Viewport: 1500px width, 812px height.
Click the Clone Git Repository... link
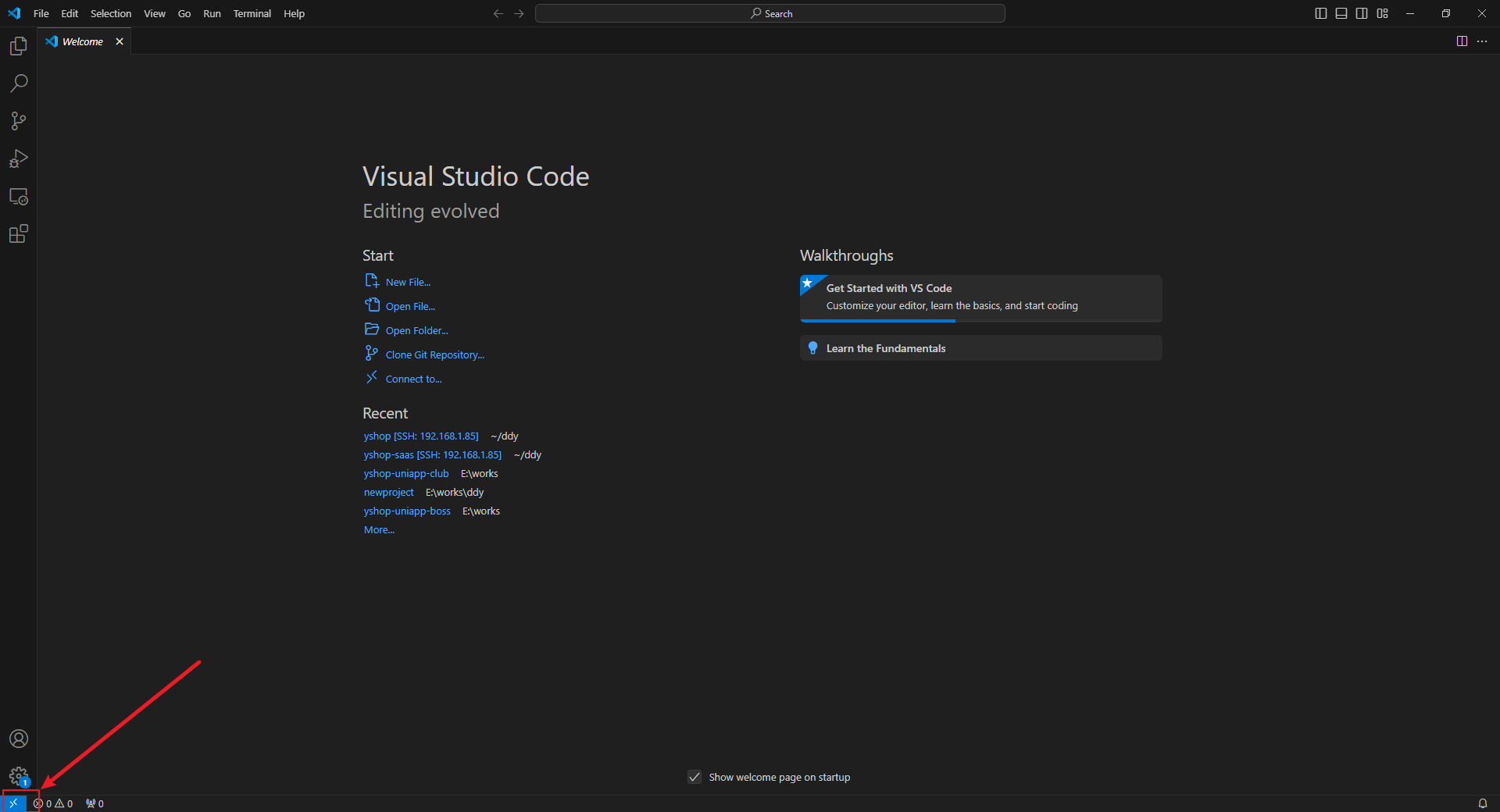[x=434, y=355]
